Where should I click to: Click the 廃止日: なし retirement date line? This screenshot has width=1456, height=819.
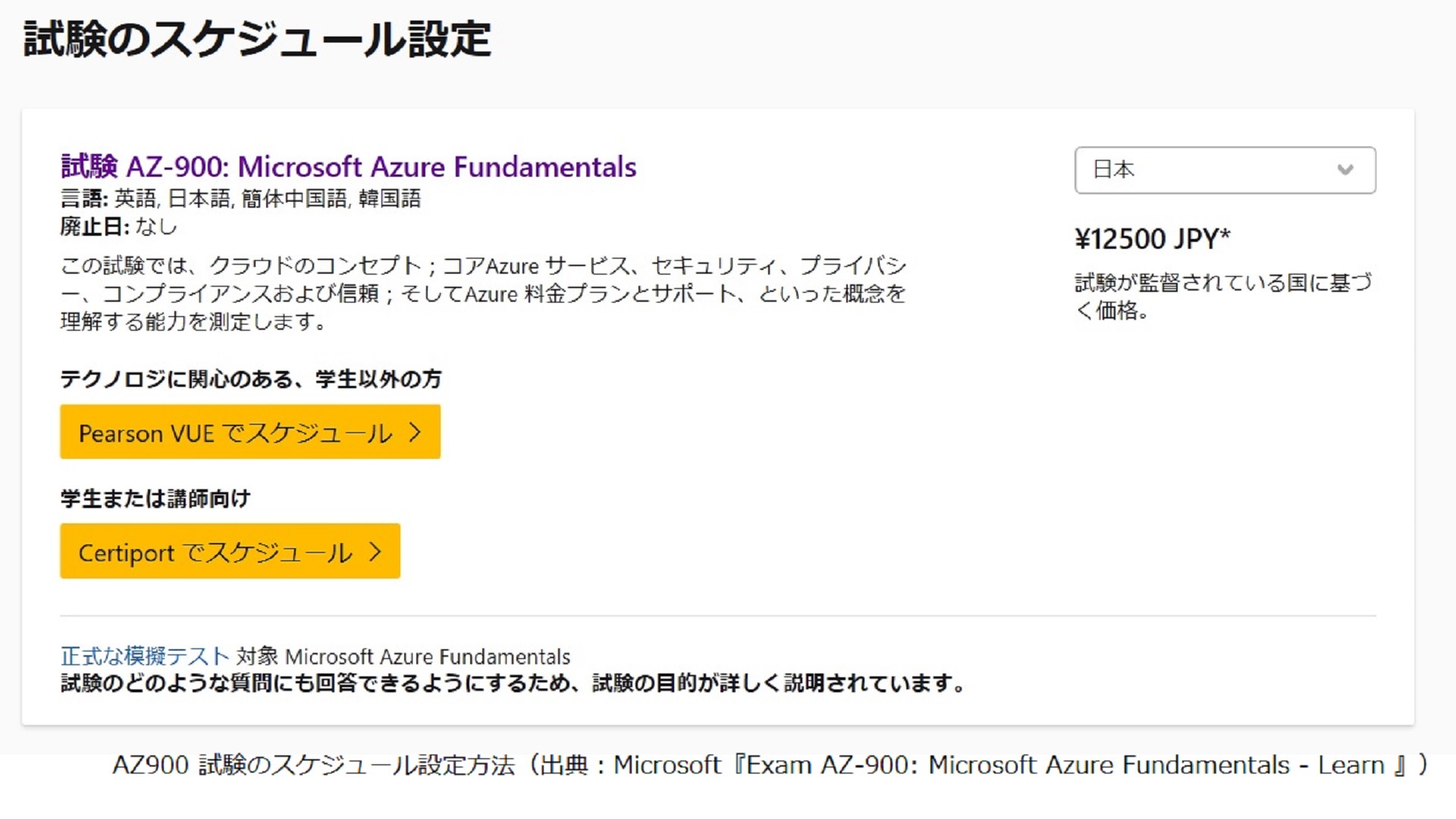click(118, 227)
